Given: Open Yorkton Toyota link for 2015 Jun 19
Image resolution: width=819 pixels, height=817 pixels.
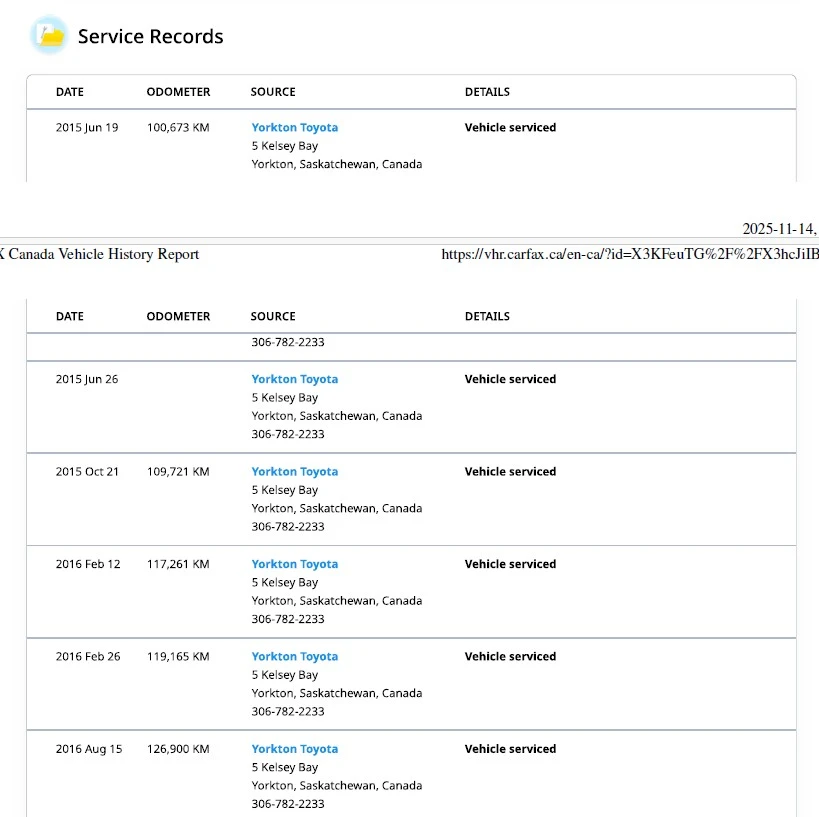Looking at the screenshot, I should click(295, 127).
